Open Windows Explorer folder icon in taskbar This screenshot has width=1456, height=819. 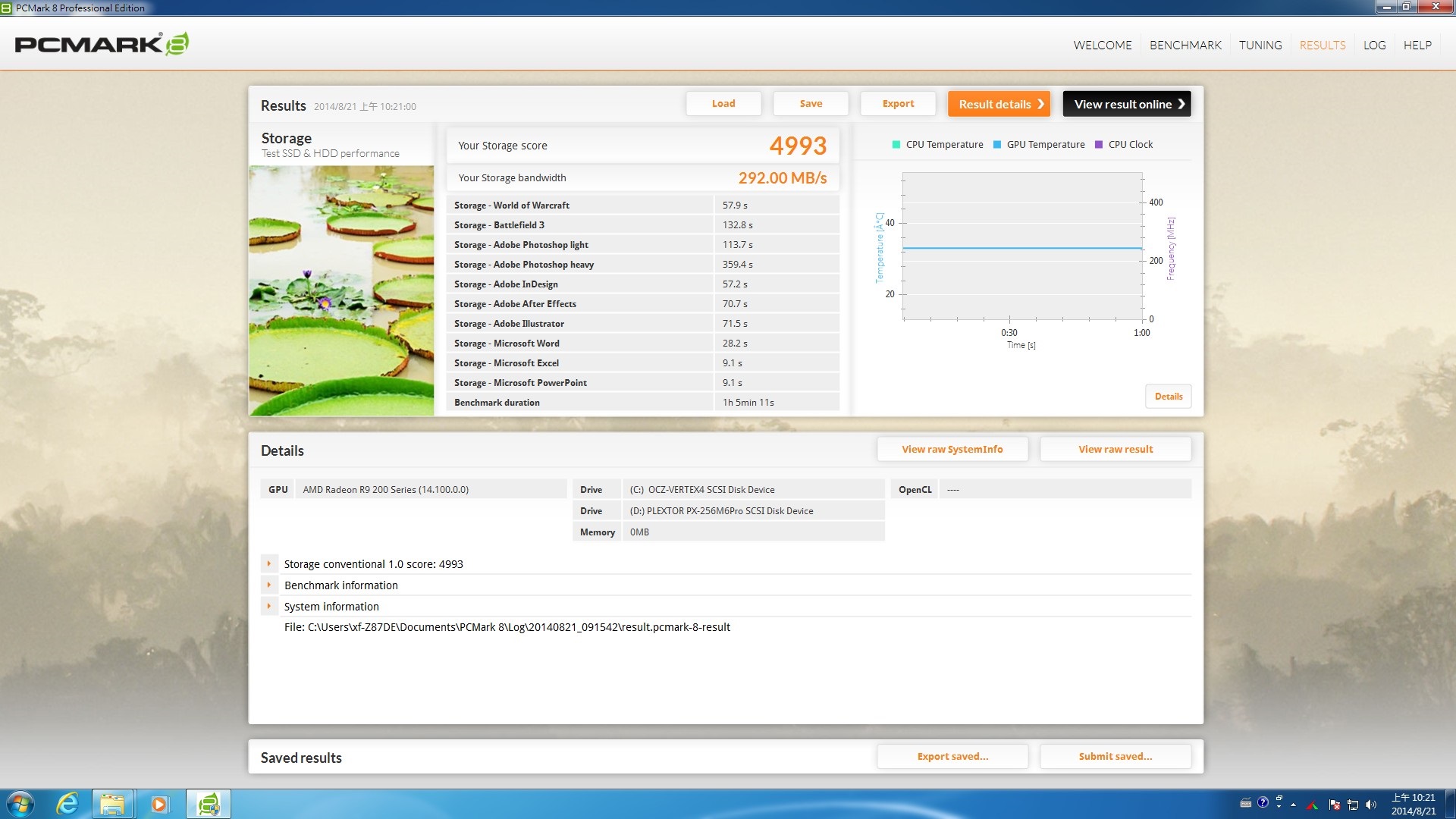pos(113,804)
